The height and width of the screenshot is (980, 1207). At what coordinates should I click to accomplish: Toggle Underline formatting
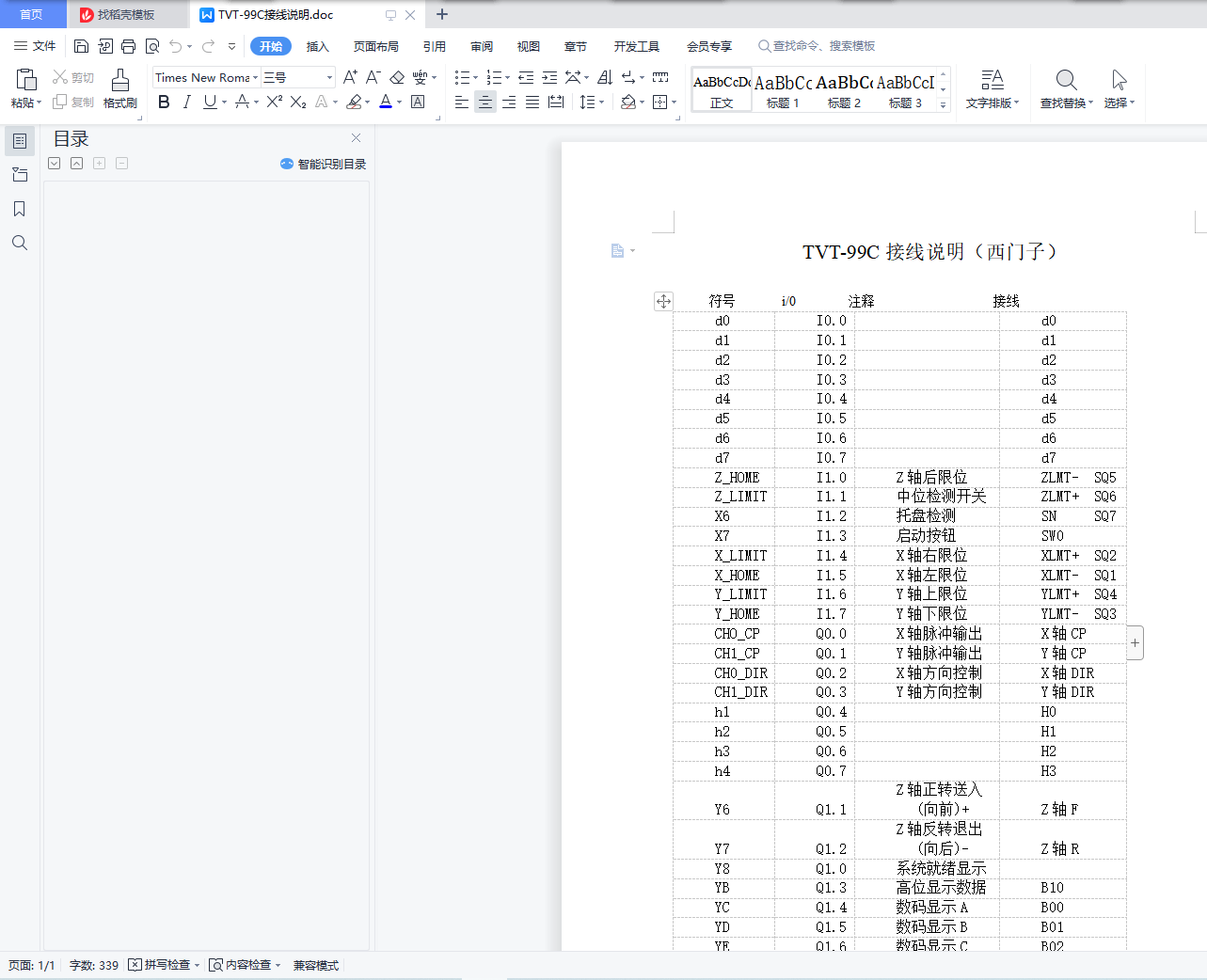click(x=210, y=102)
